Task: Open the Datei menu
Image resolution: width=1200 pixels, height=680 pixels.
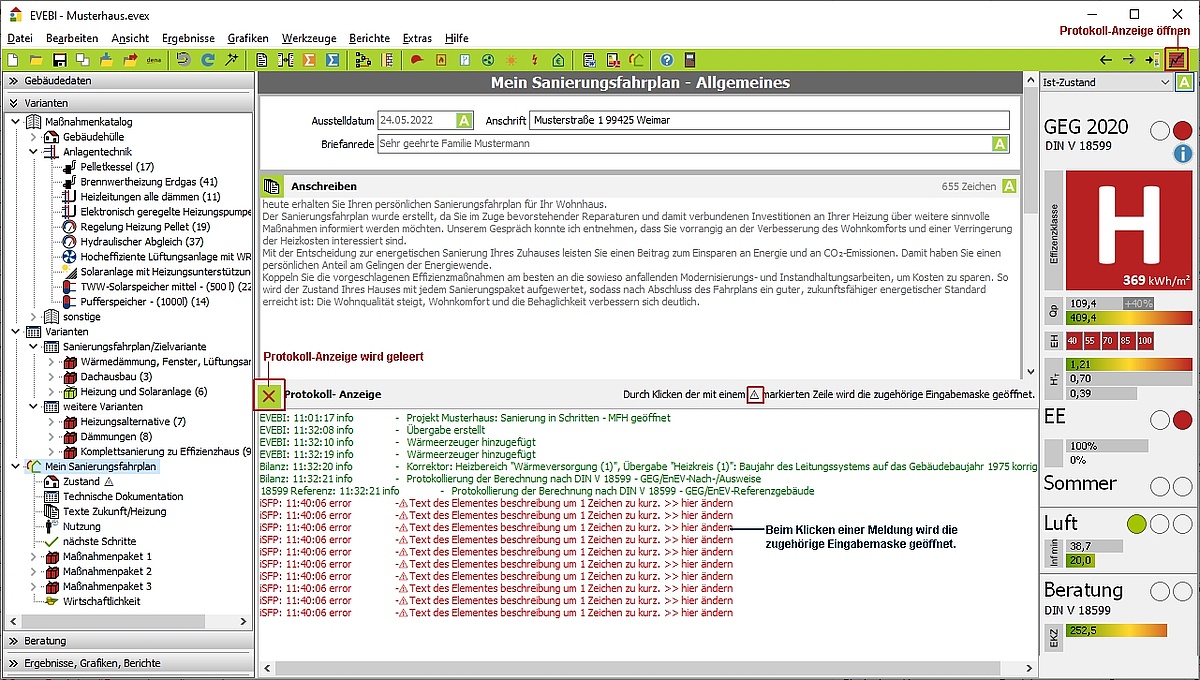Action: (x=20, y=38)
